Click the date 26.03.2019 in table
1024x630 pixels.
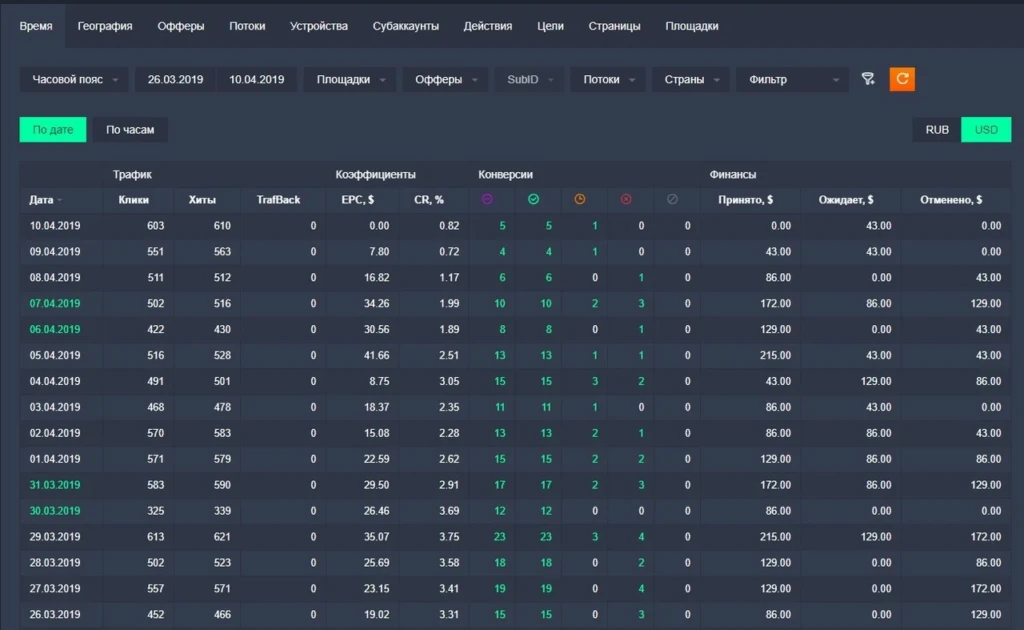(x=55, y=614)
